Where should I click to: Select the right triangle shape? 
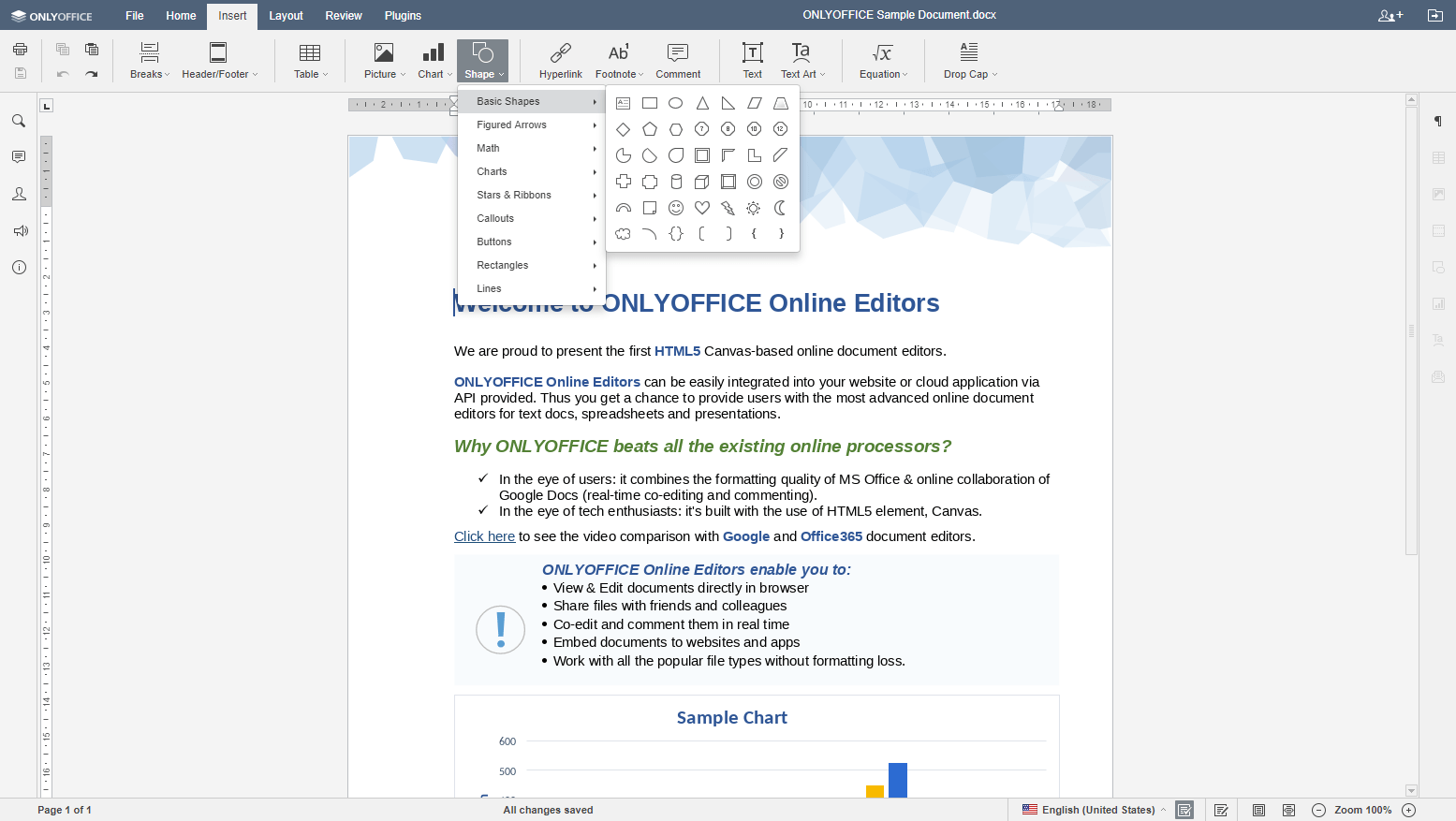click(x=728, y=103)
